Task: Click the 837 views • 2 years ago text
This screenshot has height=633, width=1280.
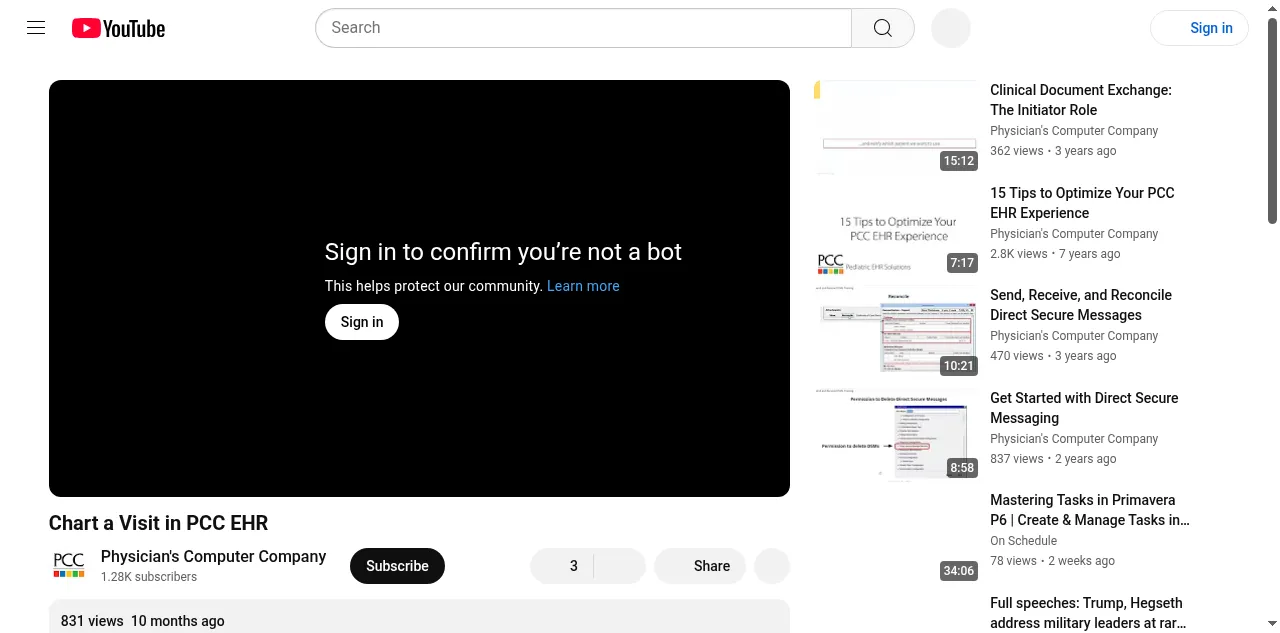Action: (x=1053, y=459)
